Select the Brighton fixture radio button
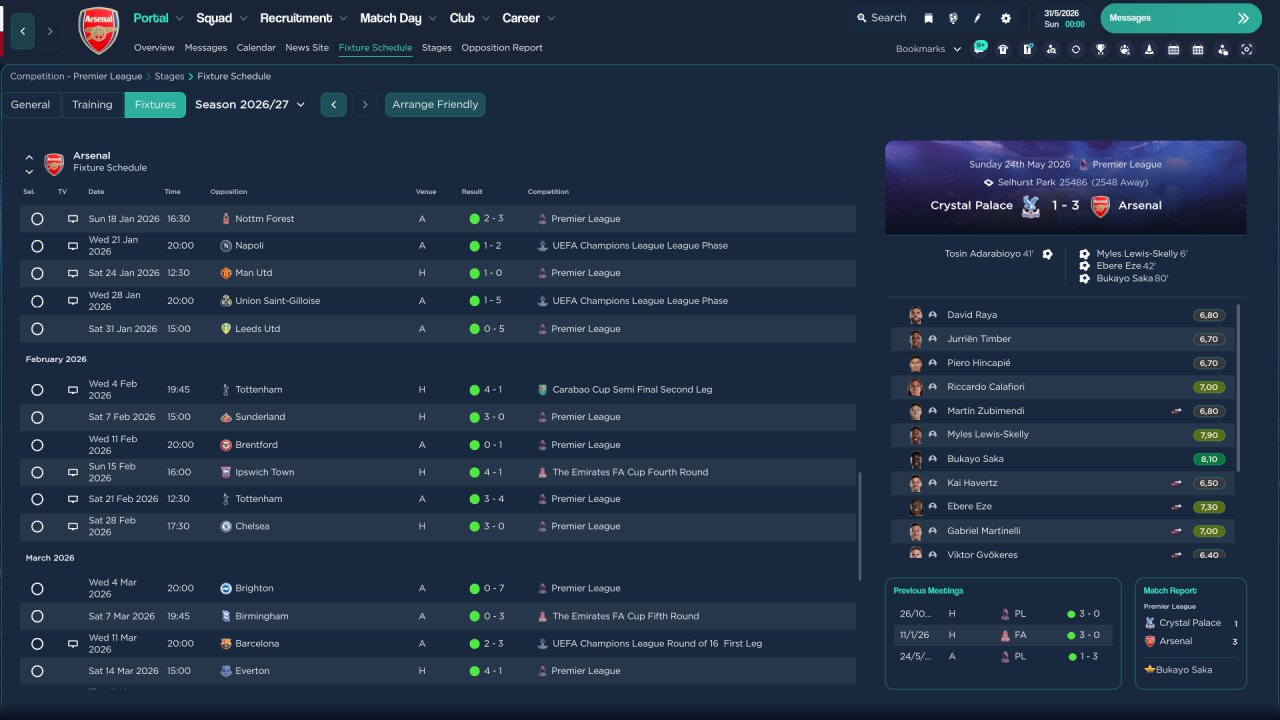 [x=37, y=589]
